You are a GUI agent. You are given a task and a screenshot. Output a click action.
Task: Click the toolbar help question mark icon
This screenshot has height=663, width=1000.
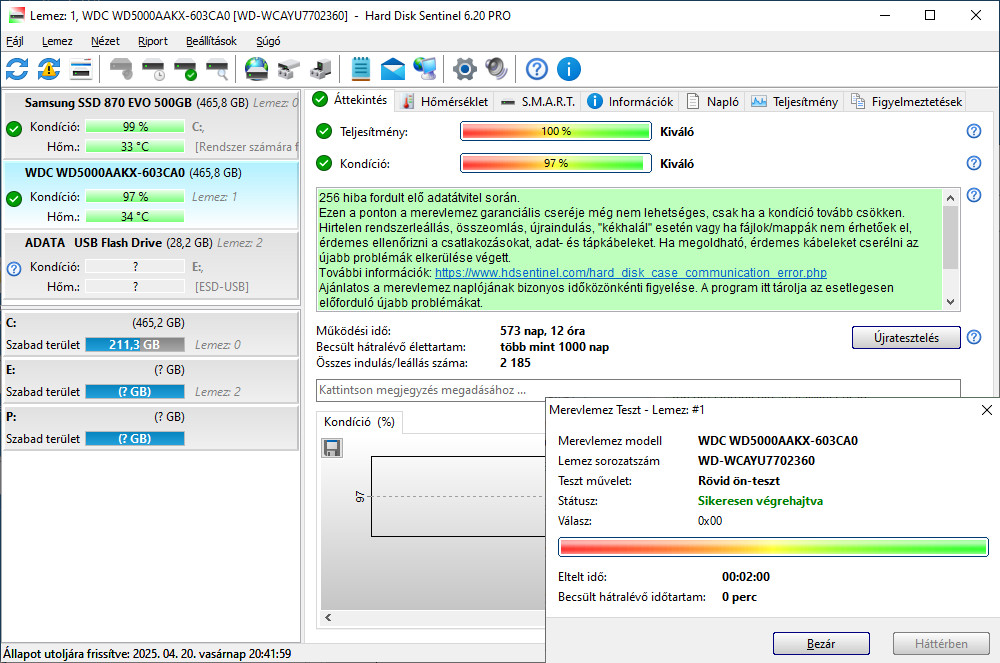pos(537,69)
